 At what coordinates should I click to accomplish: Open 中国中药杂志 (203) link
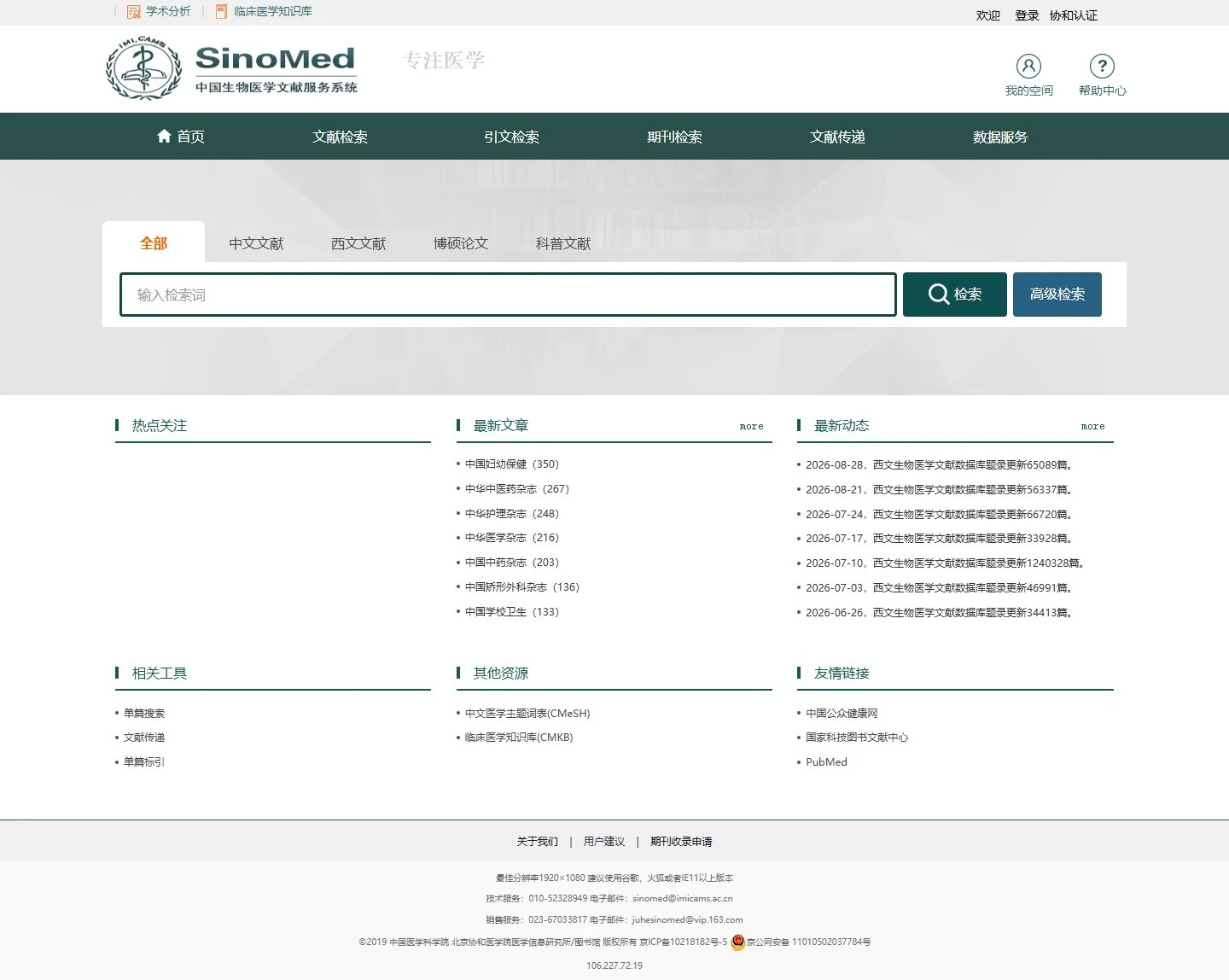coord(512,563)
